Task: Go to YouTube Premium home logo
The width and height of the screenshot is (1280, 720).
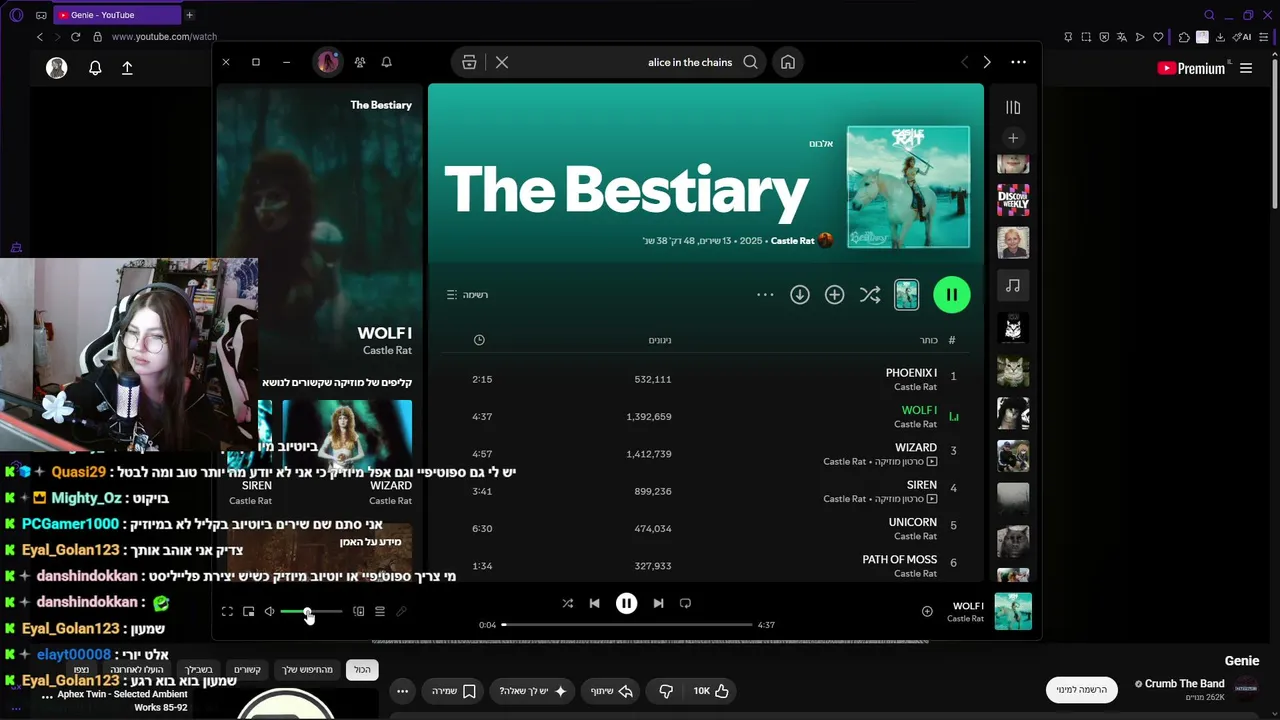Action: pyautogui.click(x=1191, y=68)
